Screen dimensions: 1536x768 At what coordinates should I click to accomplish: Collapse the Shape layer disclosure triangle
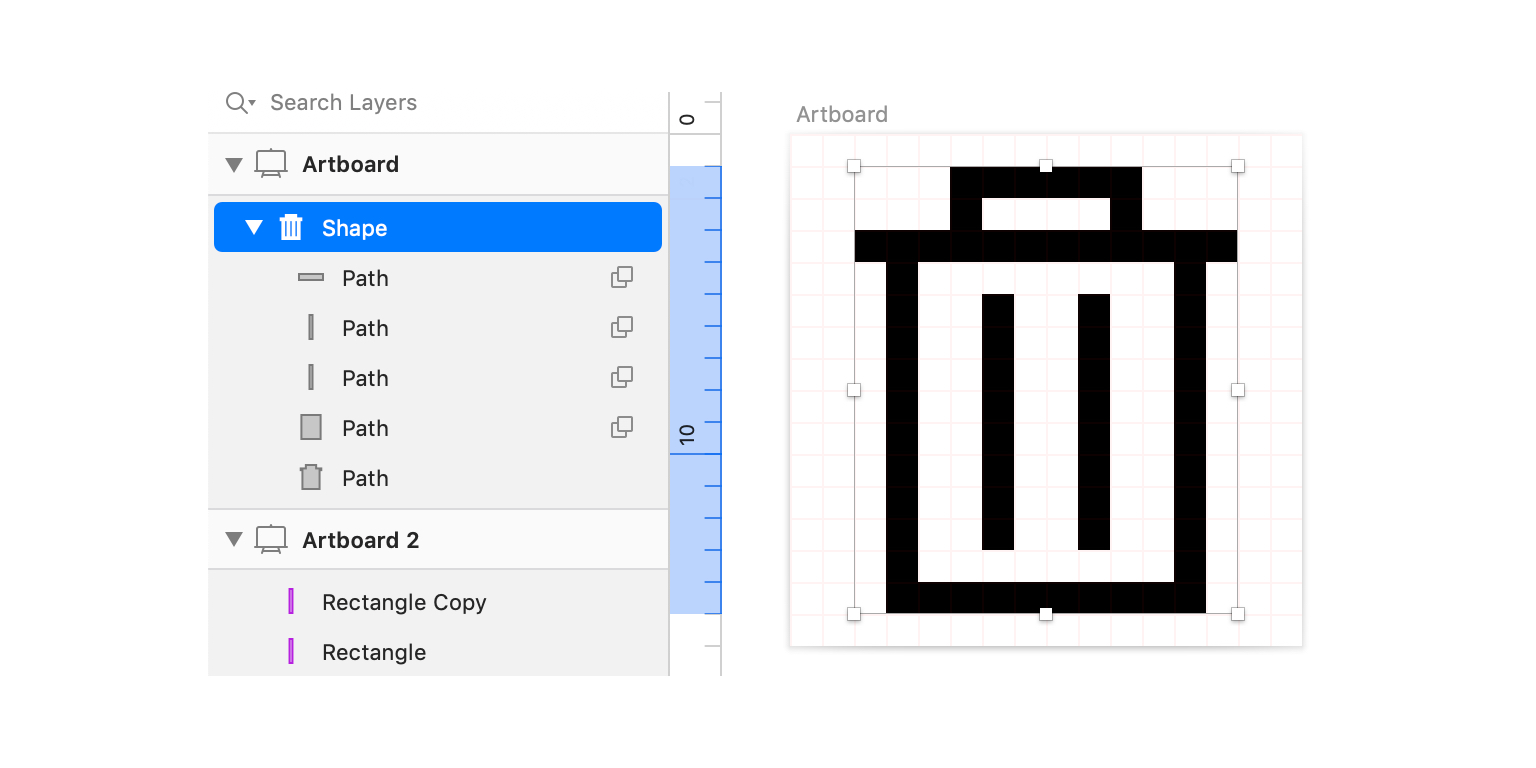pos(254,228)
